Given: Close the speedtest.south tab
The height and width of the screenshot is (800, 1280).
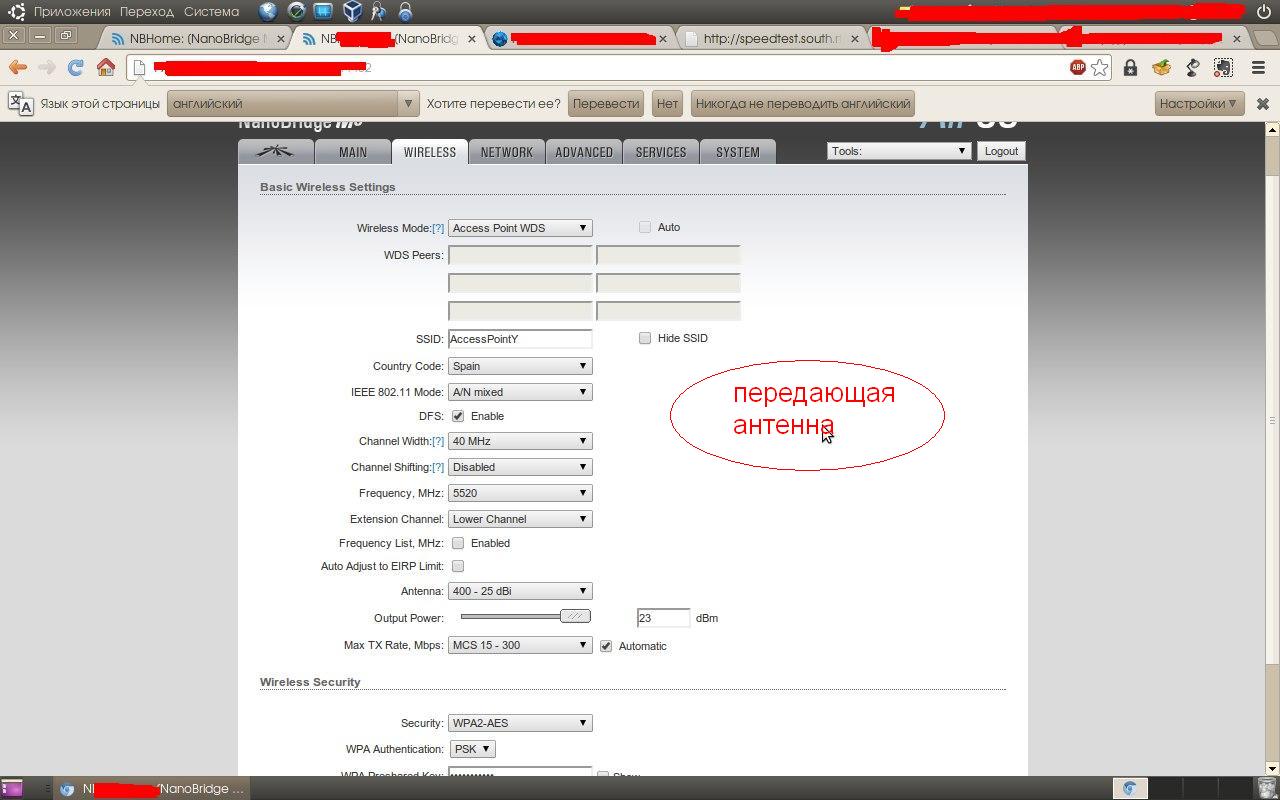Looking at the screenshot, I should 857,39.
